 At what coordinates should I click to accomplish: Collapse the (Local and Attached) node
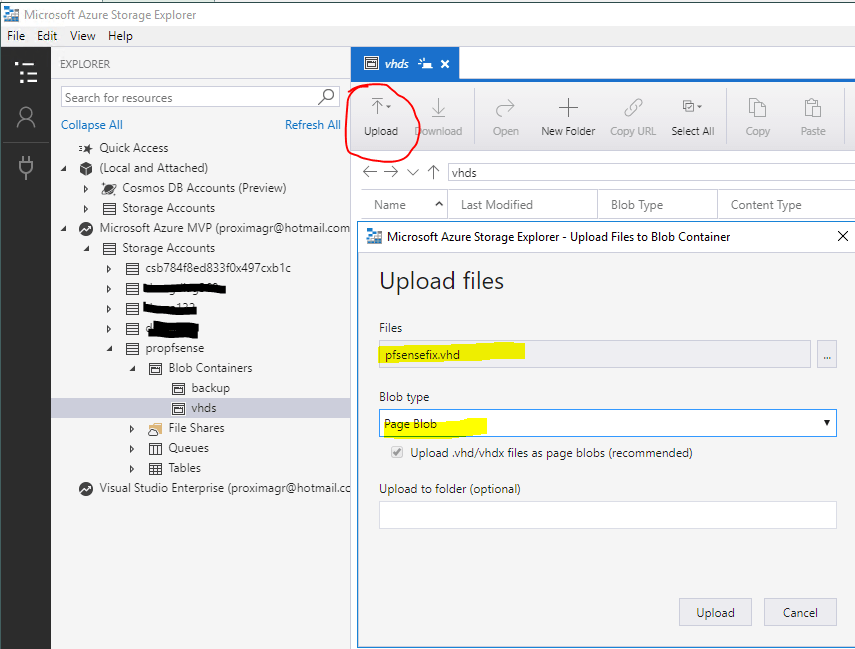tap(64, 169)
